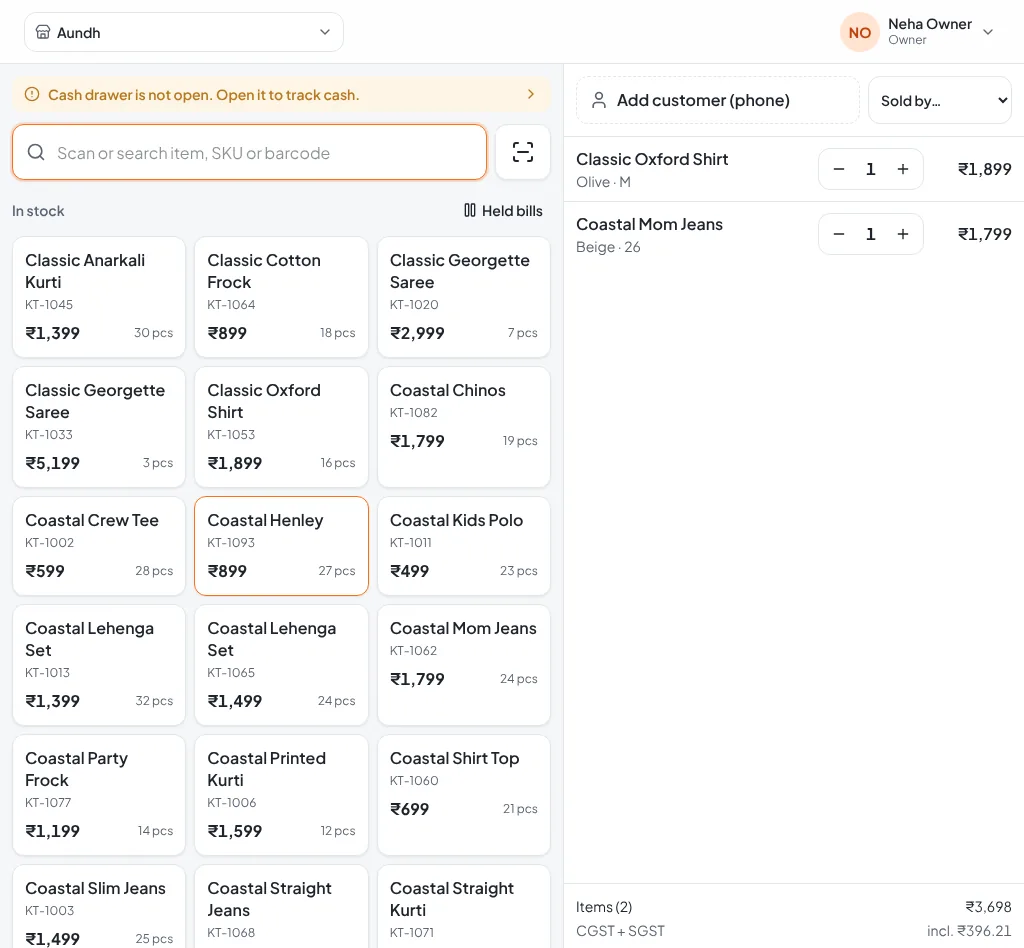Click the incl. ₹396.21 tax amount
The width and height of the screenshot is (1024, 948).
[969, 930]
